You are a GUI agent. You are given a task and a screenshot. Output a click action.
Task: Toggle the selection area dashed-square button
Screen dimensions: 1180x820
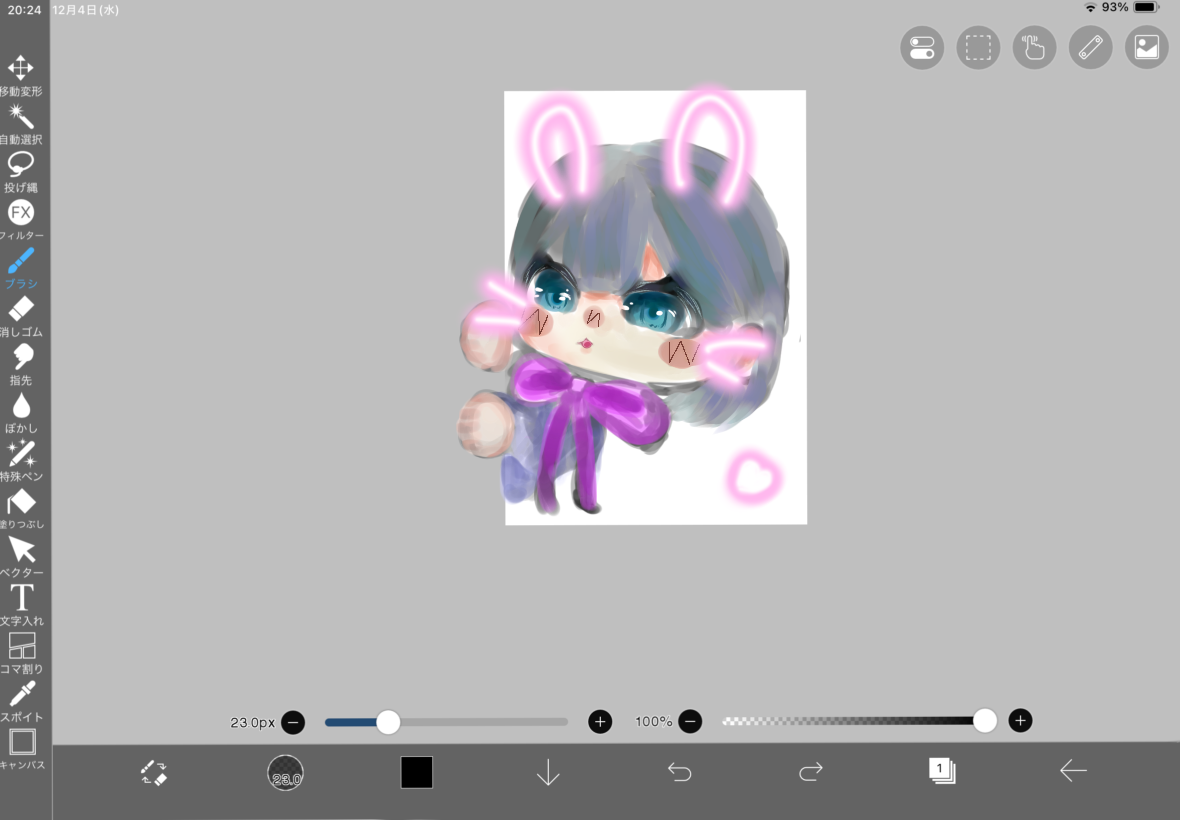977,48
